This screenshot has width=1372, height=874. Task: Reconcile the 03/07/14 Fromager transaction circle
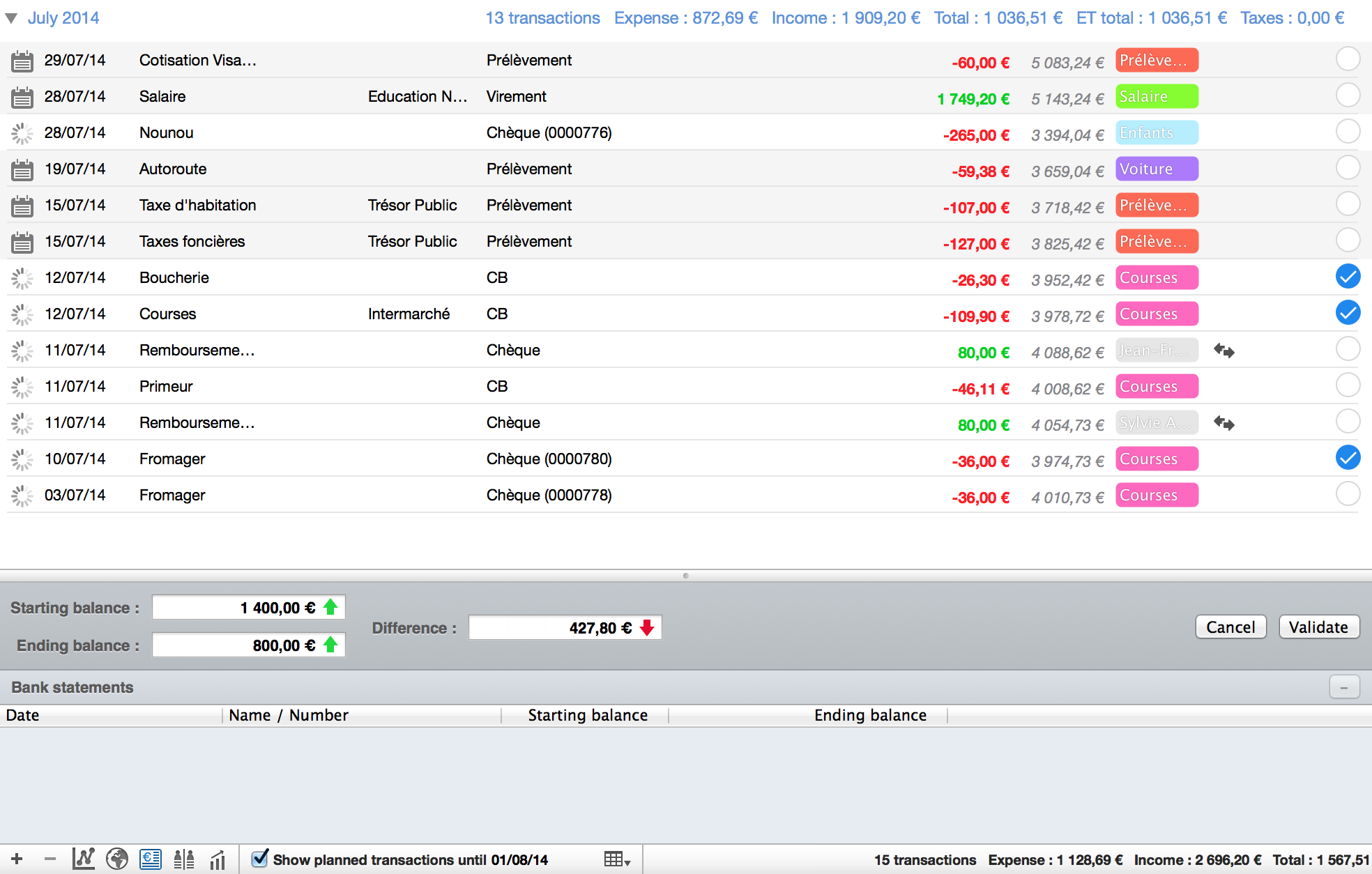coord(1348,493)
